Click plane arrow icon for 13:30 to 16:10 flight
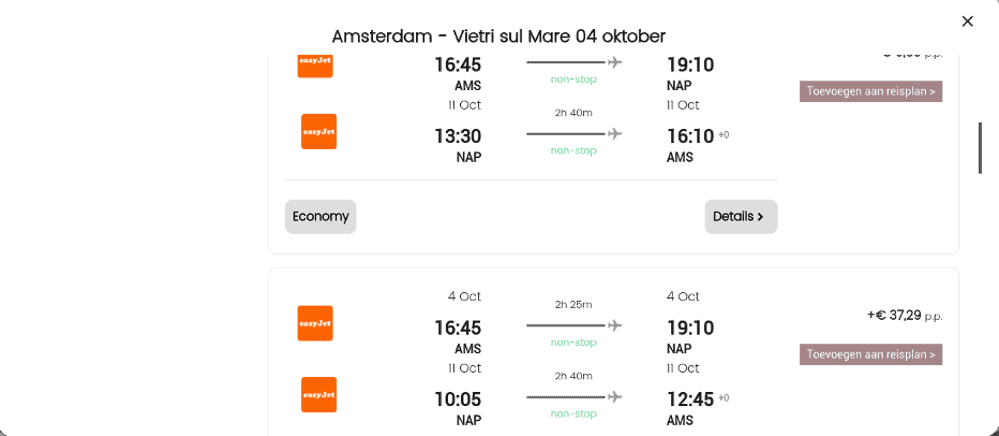The height and width of the screenshot is (436, 999). tap(574, 133)
